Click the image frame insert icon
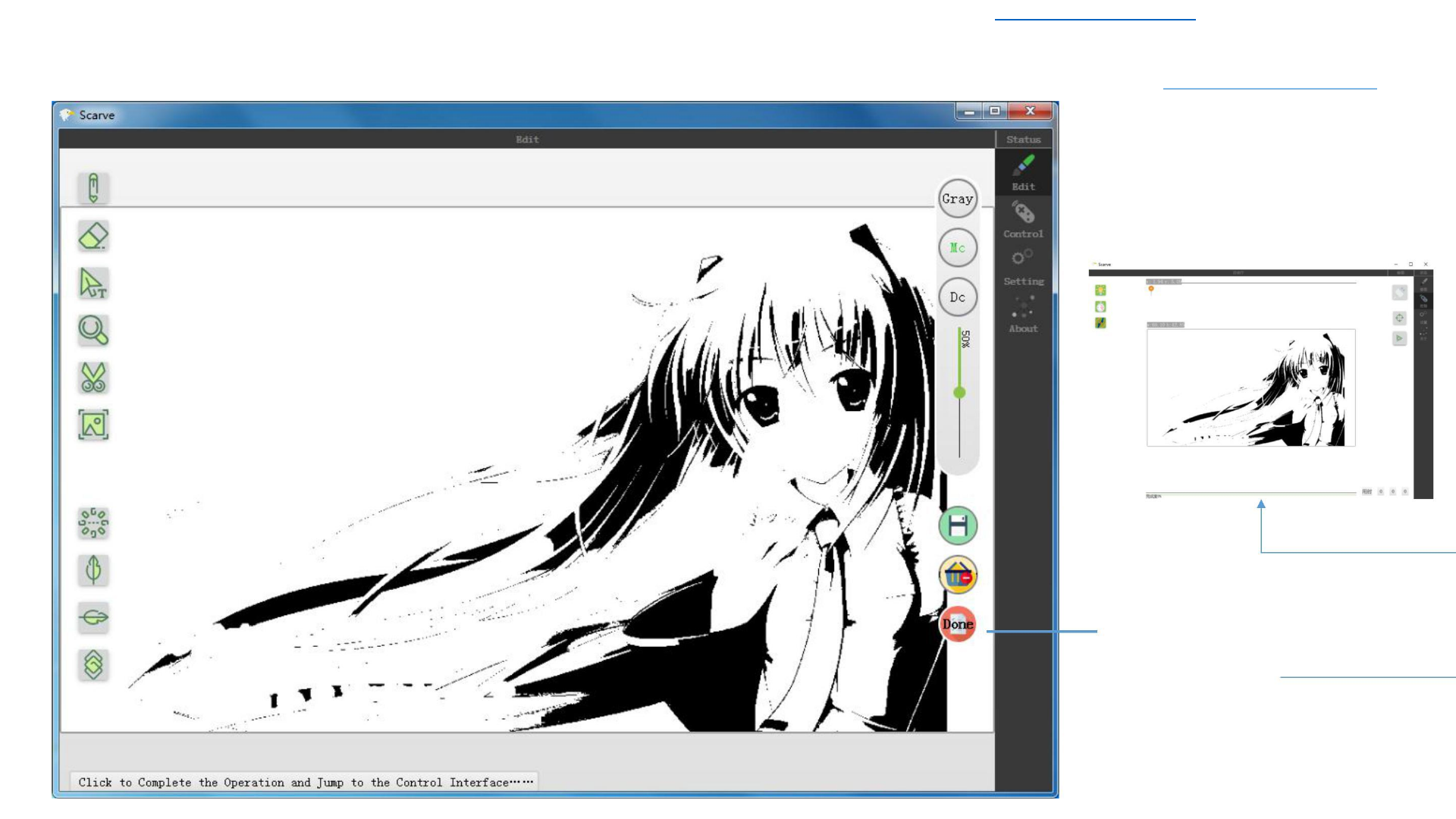Image resolution: width=1456 pixels, height=819 pixels. tap(93, 425)
